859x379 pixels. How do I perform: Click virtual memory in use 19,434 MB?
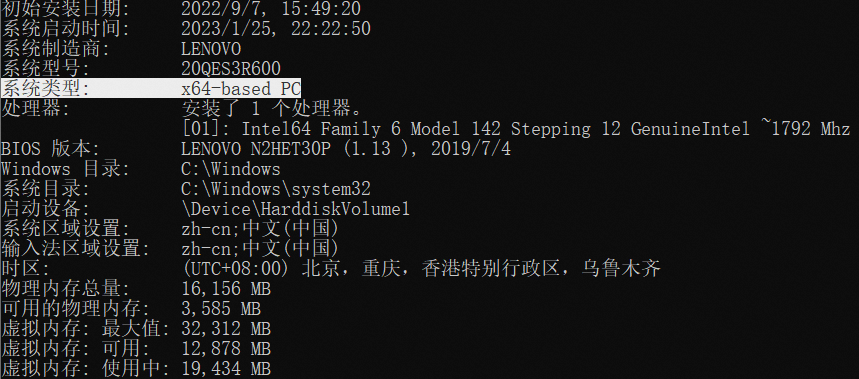tap(226, 368)
